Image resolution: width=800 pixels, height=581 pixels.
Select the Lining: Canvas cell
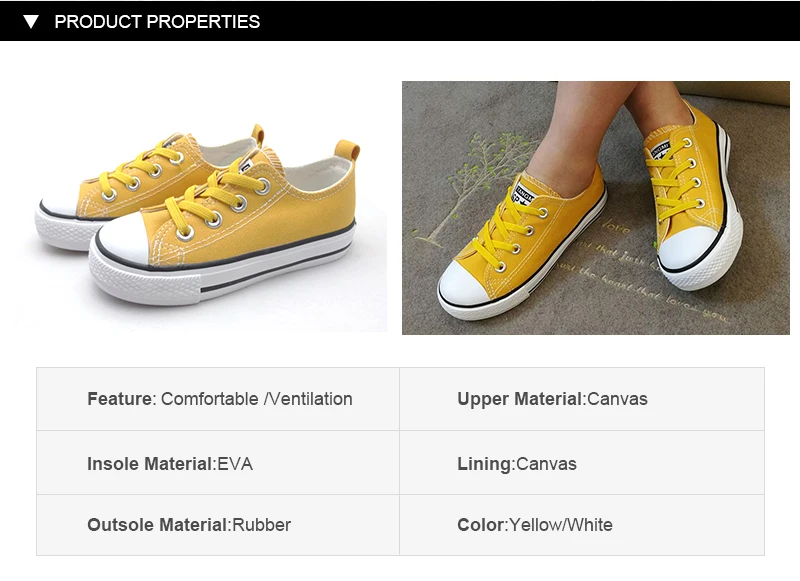(582, 463)
